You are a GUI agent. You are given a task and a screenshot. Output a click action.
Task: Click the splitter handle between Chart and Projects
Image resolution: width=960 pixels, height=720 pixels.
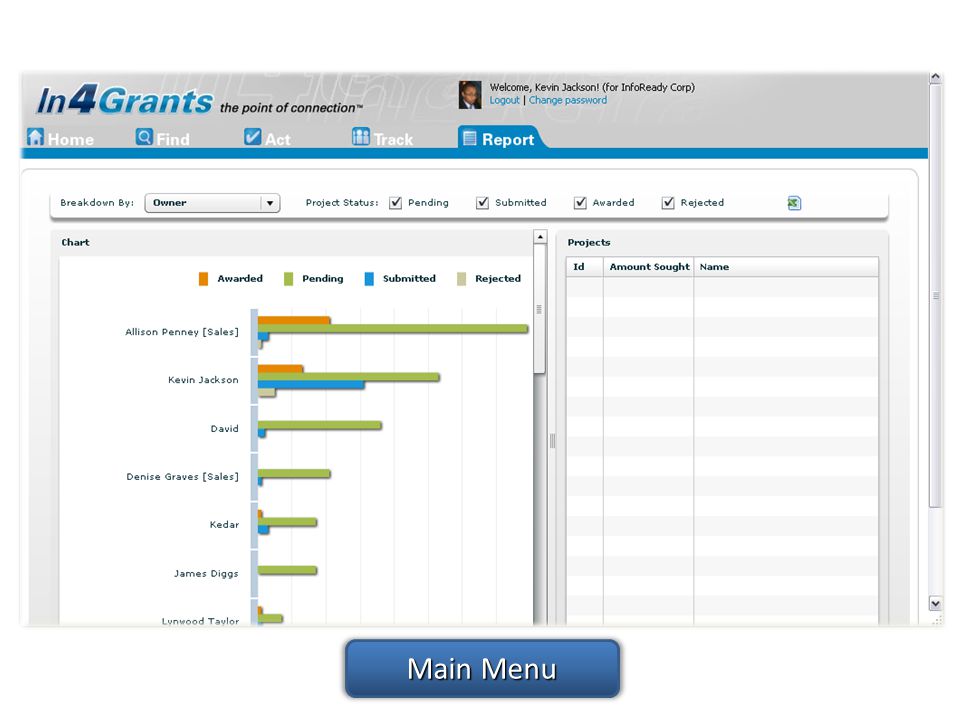(x=552, y=441)
